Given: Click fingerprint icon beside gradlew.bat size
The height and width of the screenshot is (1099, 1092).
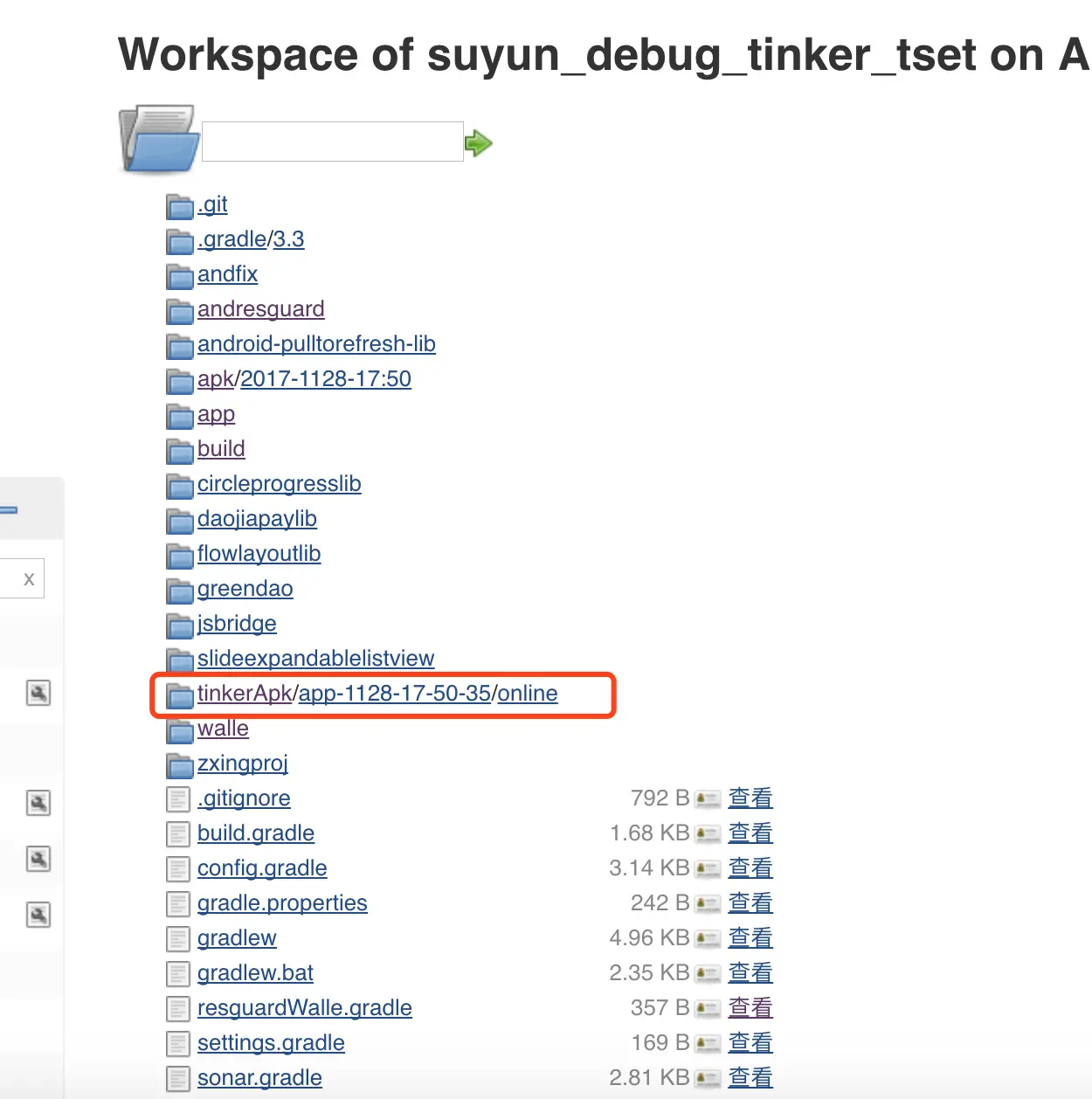Looking at the screenshot, I should coord(708,974).
